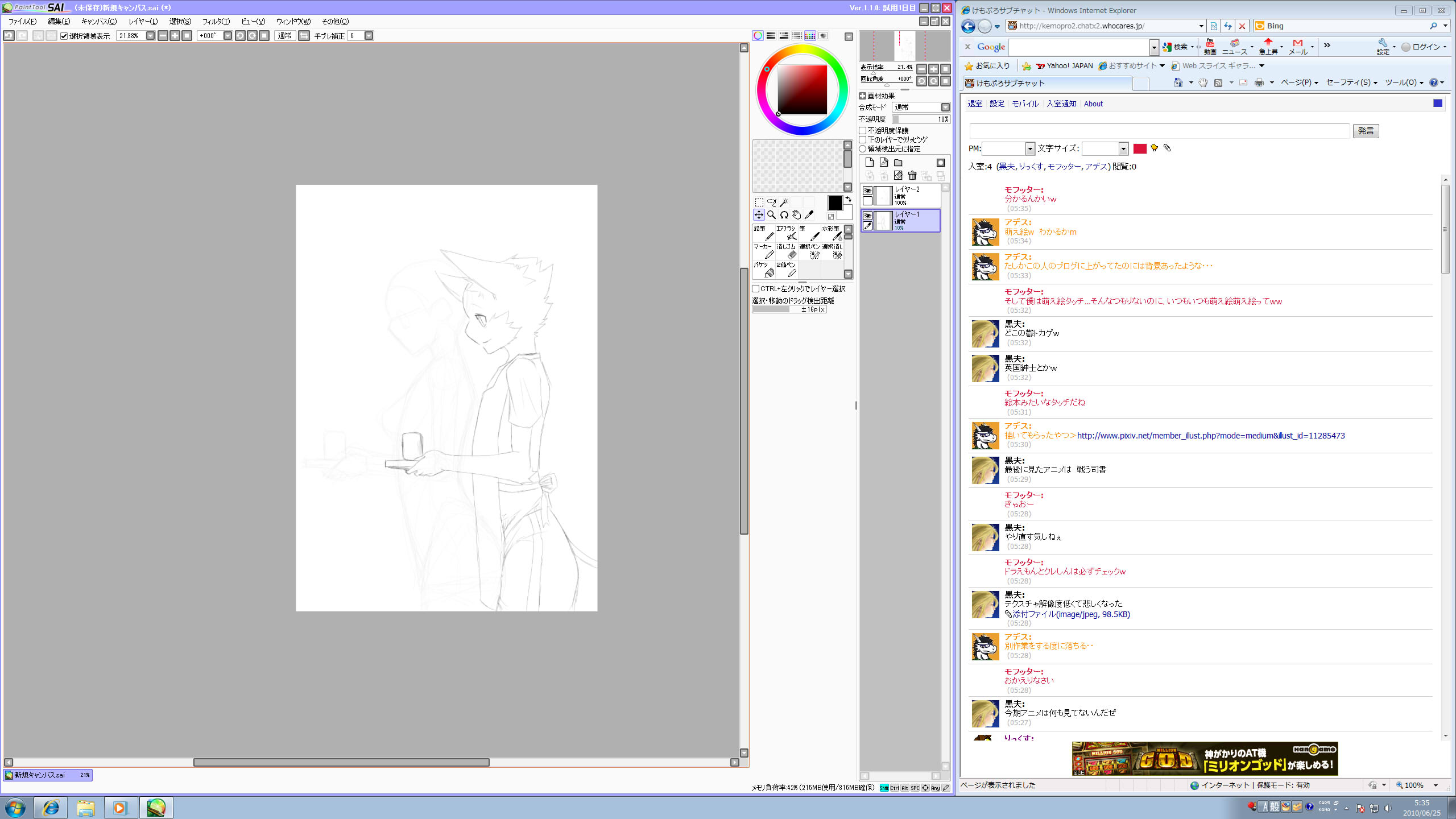Choose the 2値ペン binary pen tool

pyautogui.click(x=787, y=270)
